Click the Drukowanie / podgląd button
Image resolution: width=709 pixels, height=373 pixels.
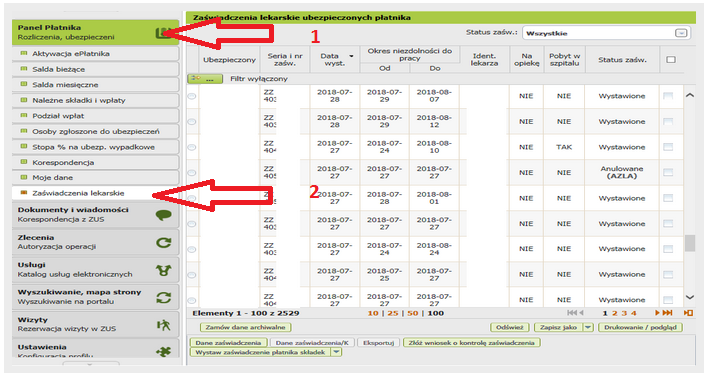pyautogui.click(x=640, y=327)
